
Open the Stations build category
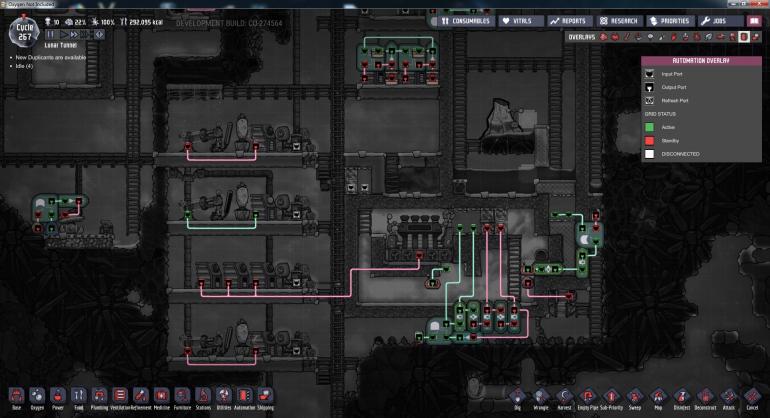(x=203, y=396)
